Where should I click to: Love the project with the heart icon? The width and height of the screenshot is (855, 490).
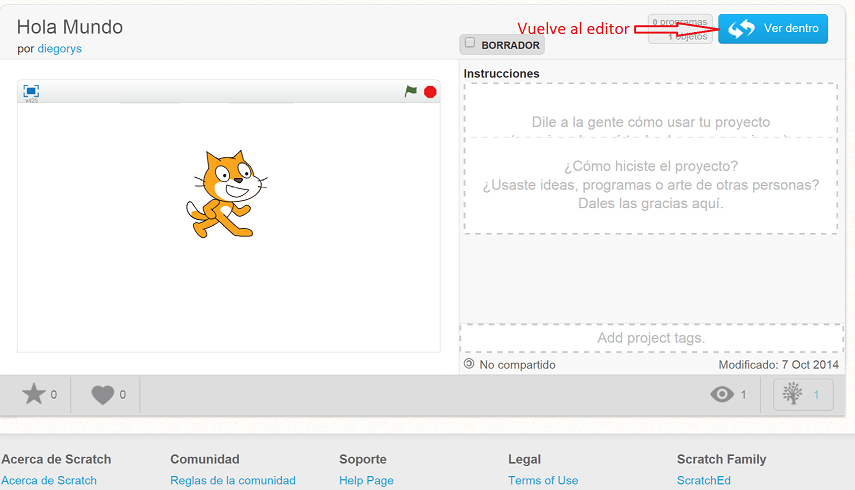(x=103, y=395)
